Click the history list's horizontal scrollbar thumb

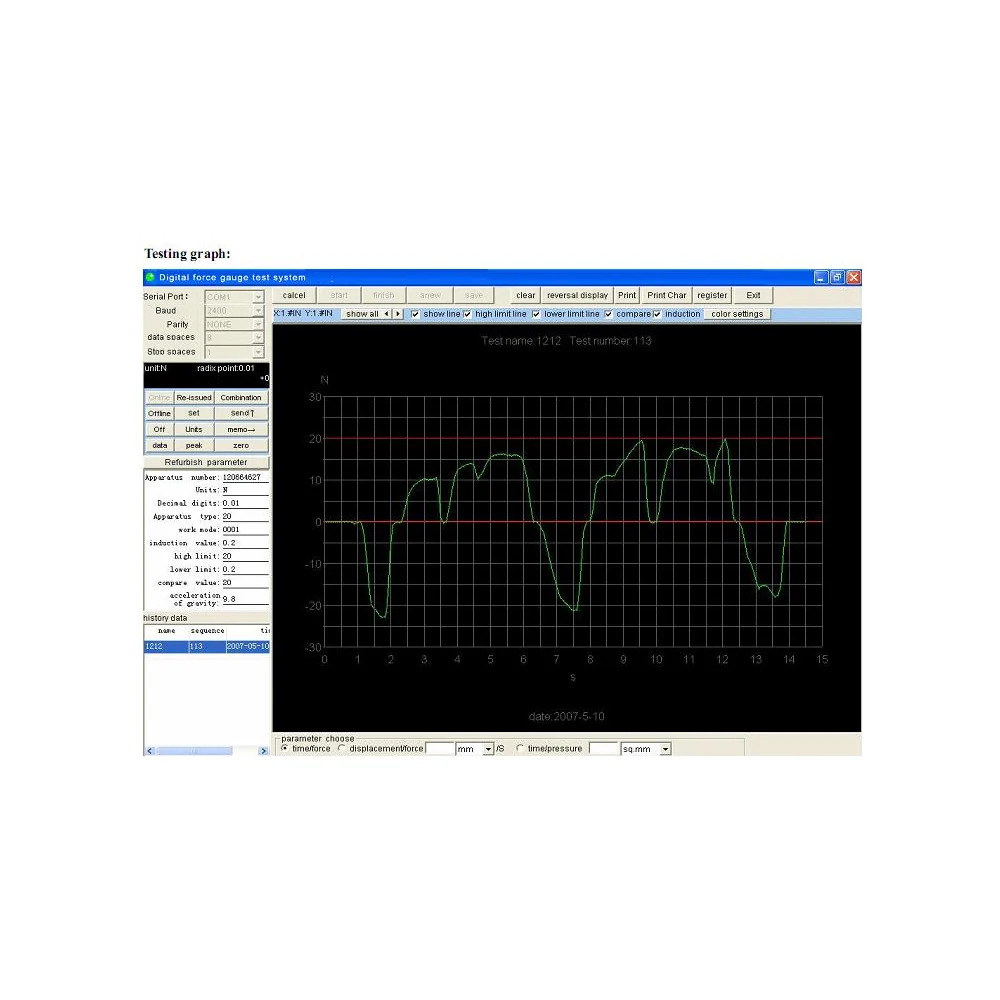[x=194, y=751]
